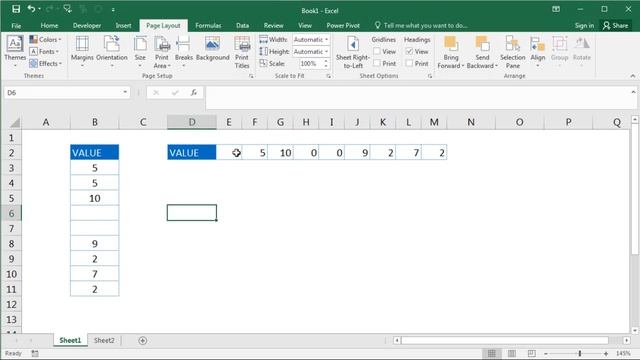Click zoom in plus button
640x360 pixels.
pyautogui.click(x=606, y=353)
